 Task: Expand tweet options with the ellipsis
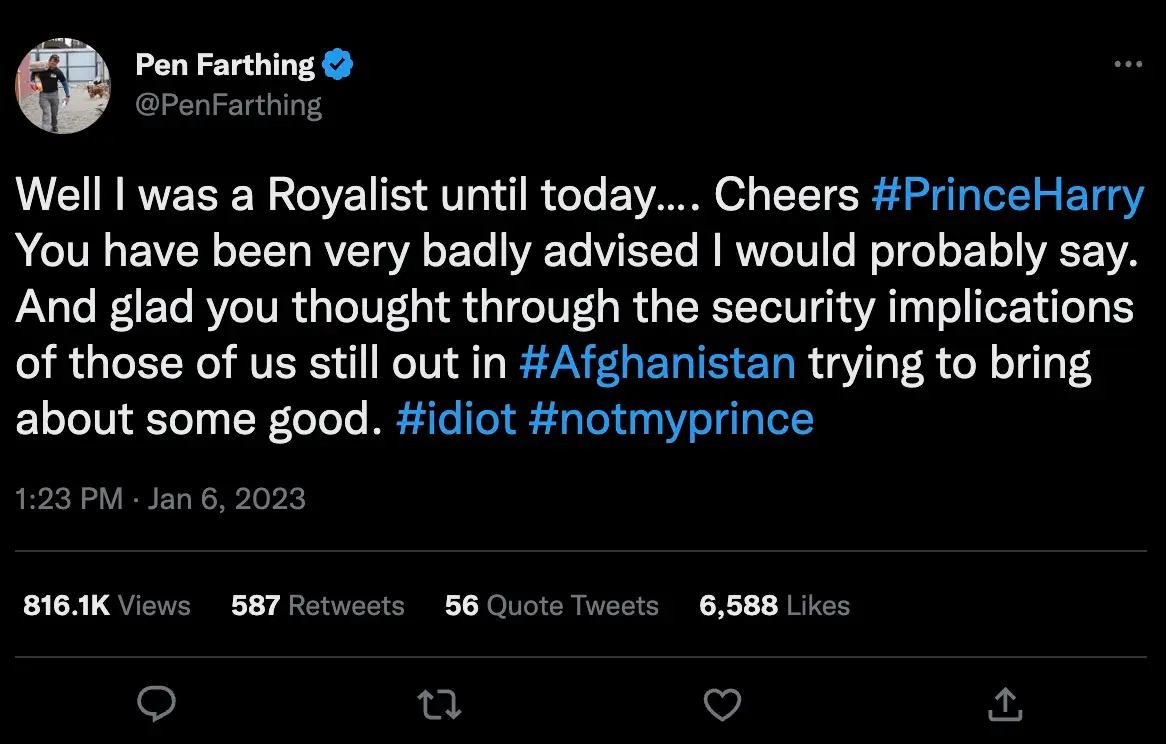[1128, 62]
